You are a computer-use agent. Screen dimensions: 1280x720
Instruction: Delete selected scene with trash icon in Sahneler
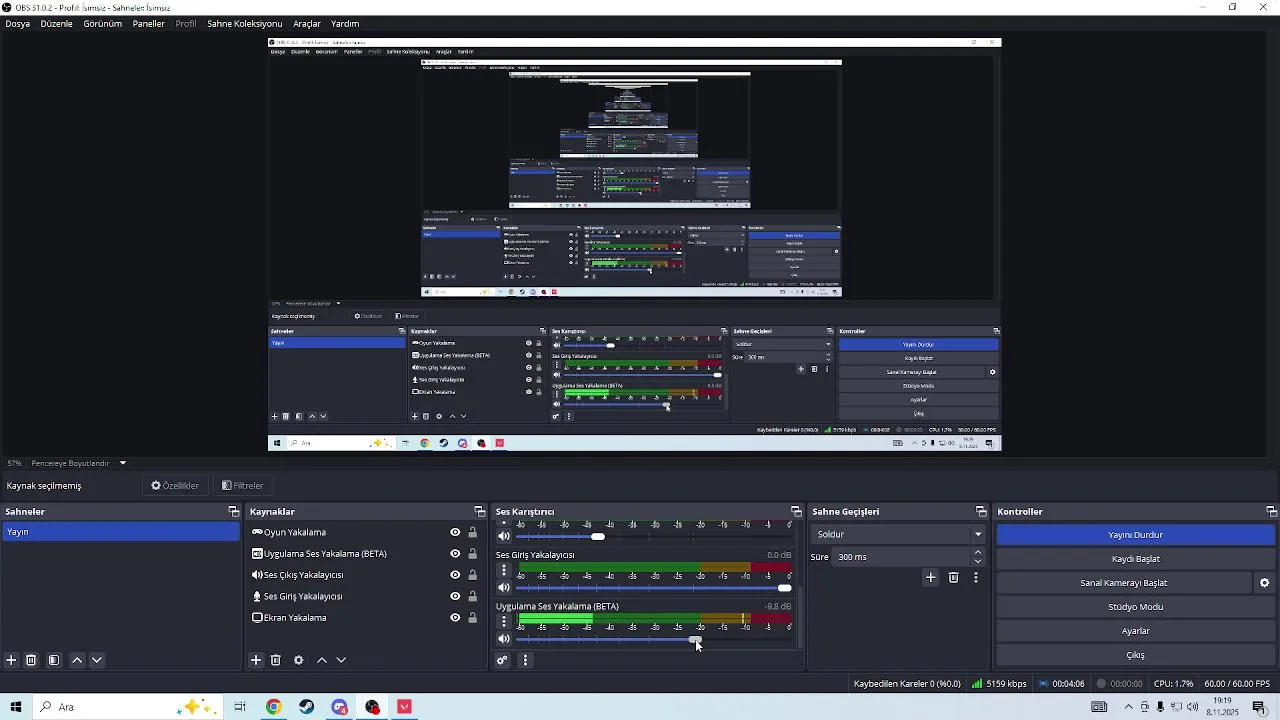point(31,660)
